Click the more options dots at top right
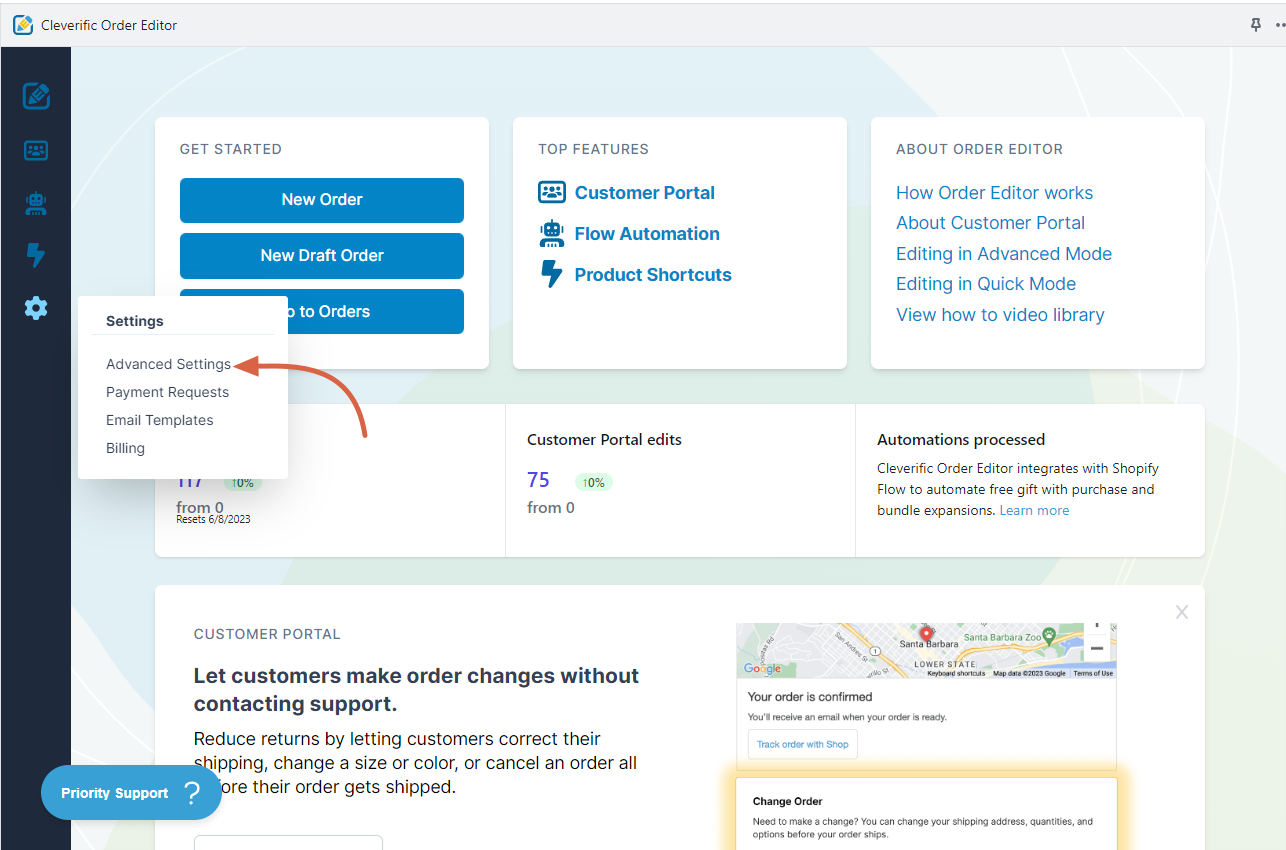Viewport: 1286px width, 850px height. click(1279, 24)
